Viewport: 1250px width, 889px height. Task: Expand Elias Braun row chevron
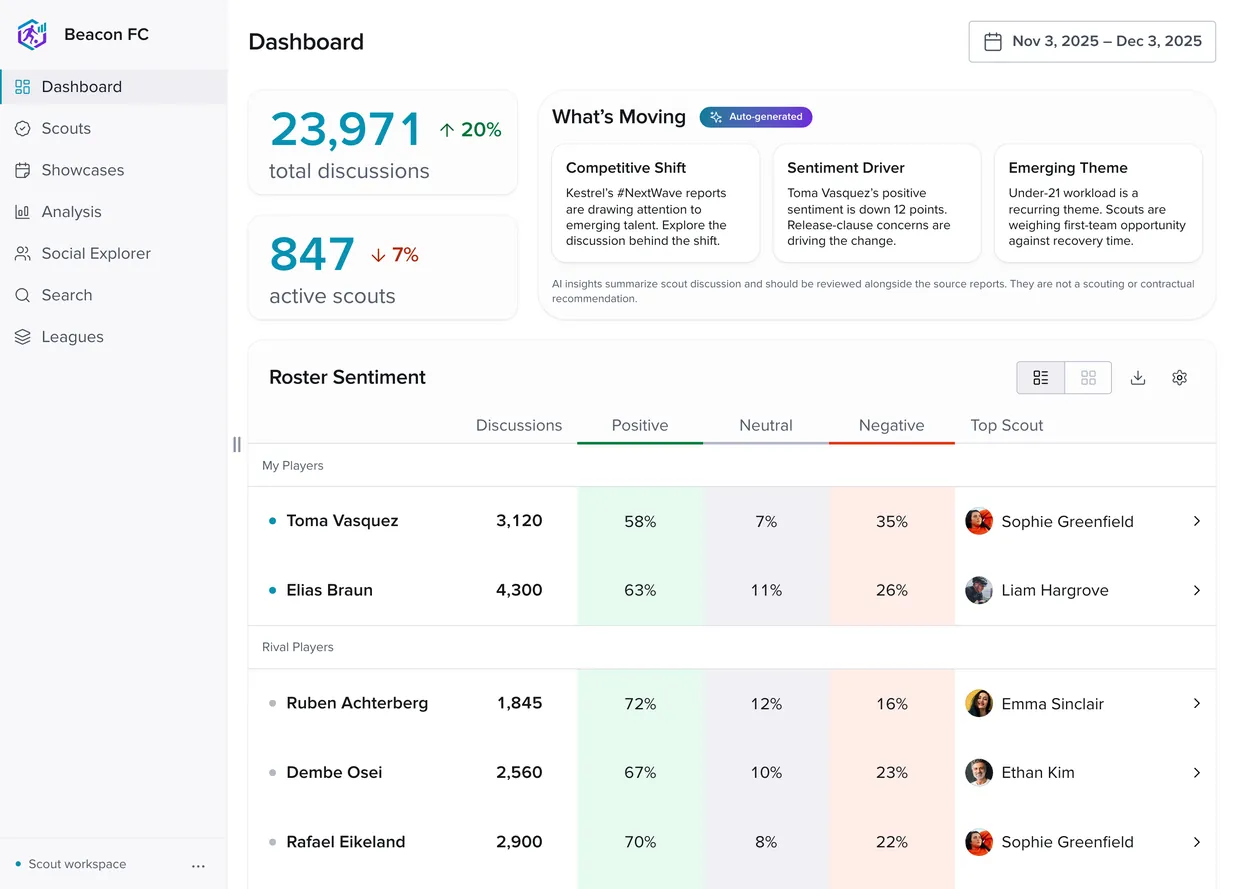1196,590
